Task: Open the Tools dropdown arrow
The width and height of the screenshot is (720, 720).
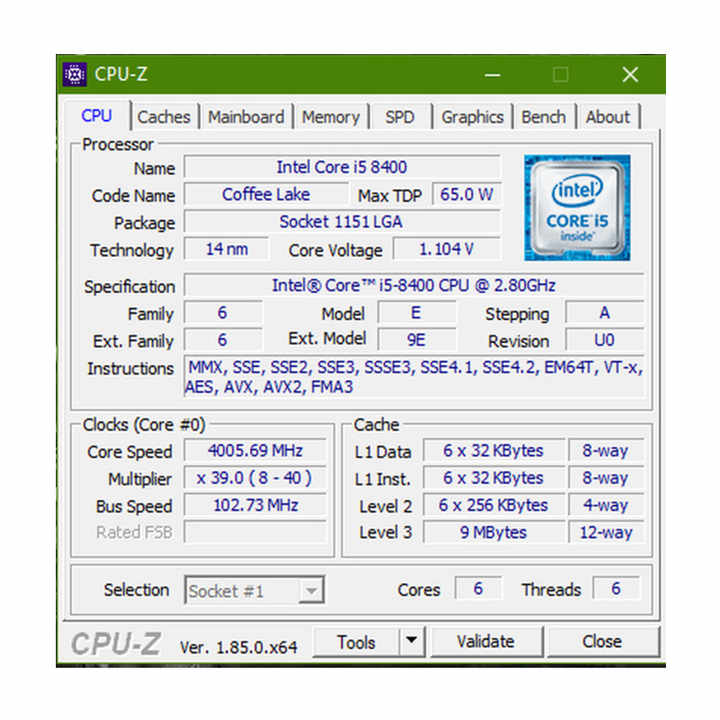Action: pos(411,641)
